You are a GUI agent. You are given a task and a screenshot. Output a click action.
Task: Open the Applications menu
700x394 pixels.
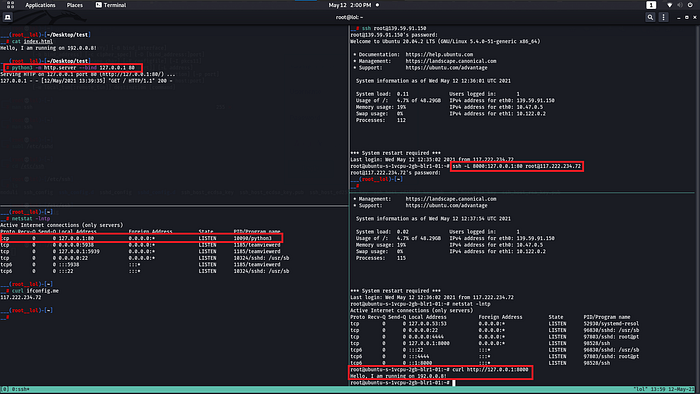40,5
